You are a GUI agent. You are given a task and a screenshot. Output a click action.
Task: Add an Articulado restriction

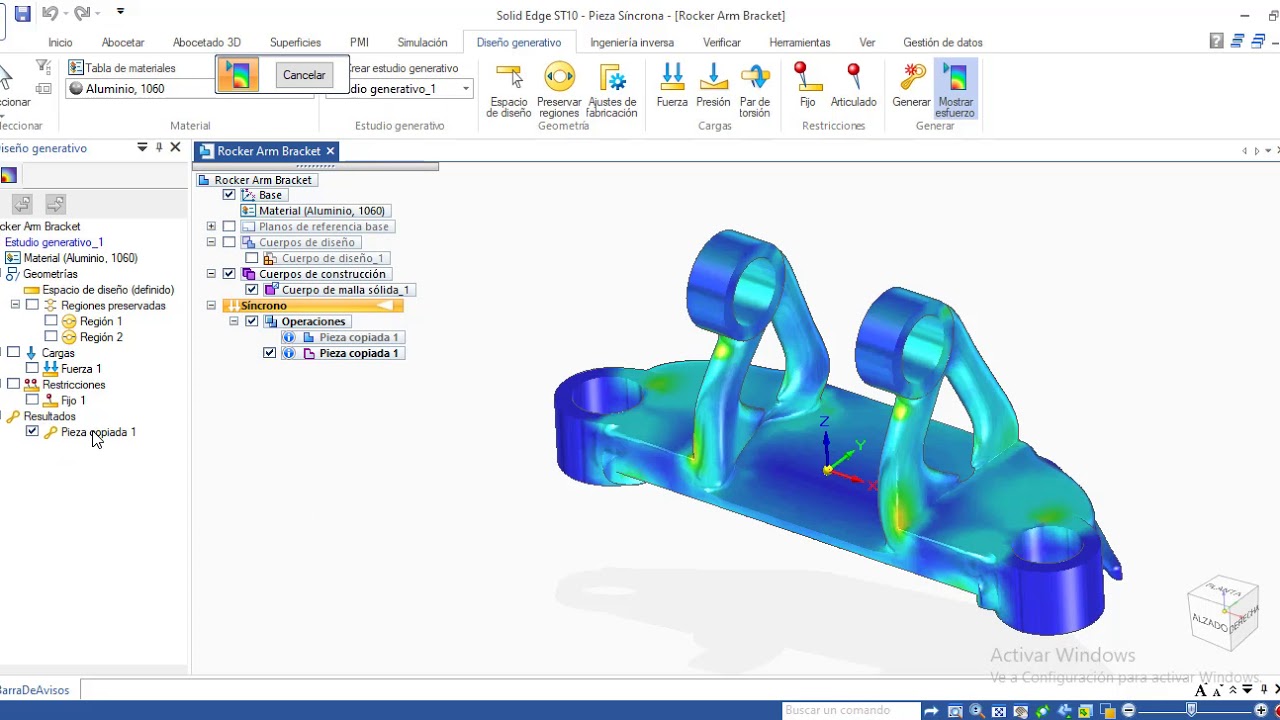click(853, 86)
